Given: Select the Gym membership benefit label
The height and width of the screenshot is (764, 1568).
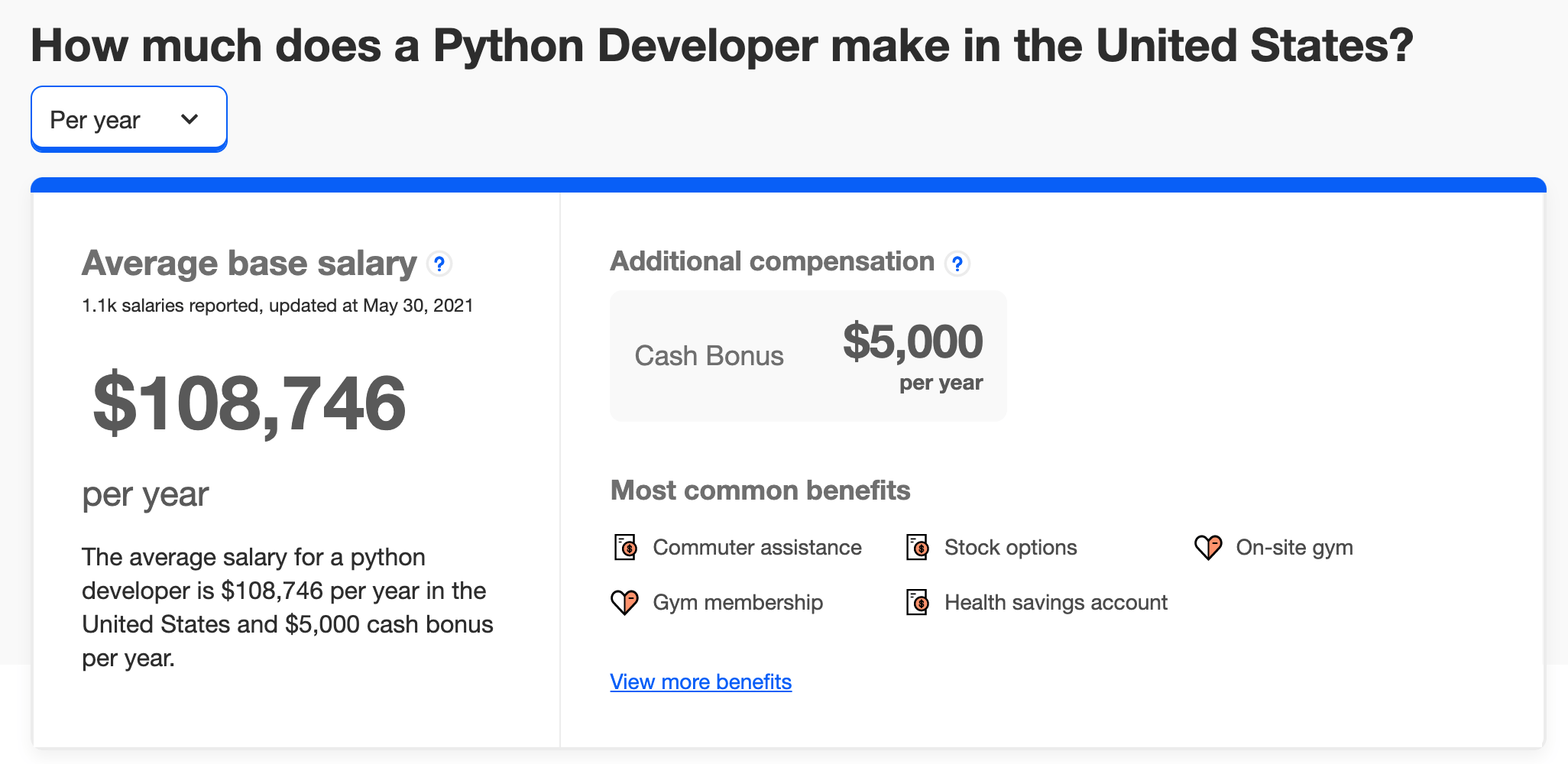Looking at the screenshot, I should point(737,602).
